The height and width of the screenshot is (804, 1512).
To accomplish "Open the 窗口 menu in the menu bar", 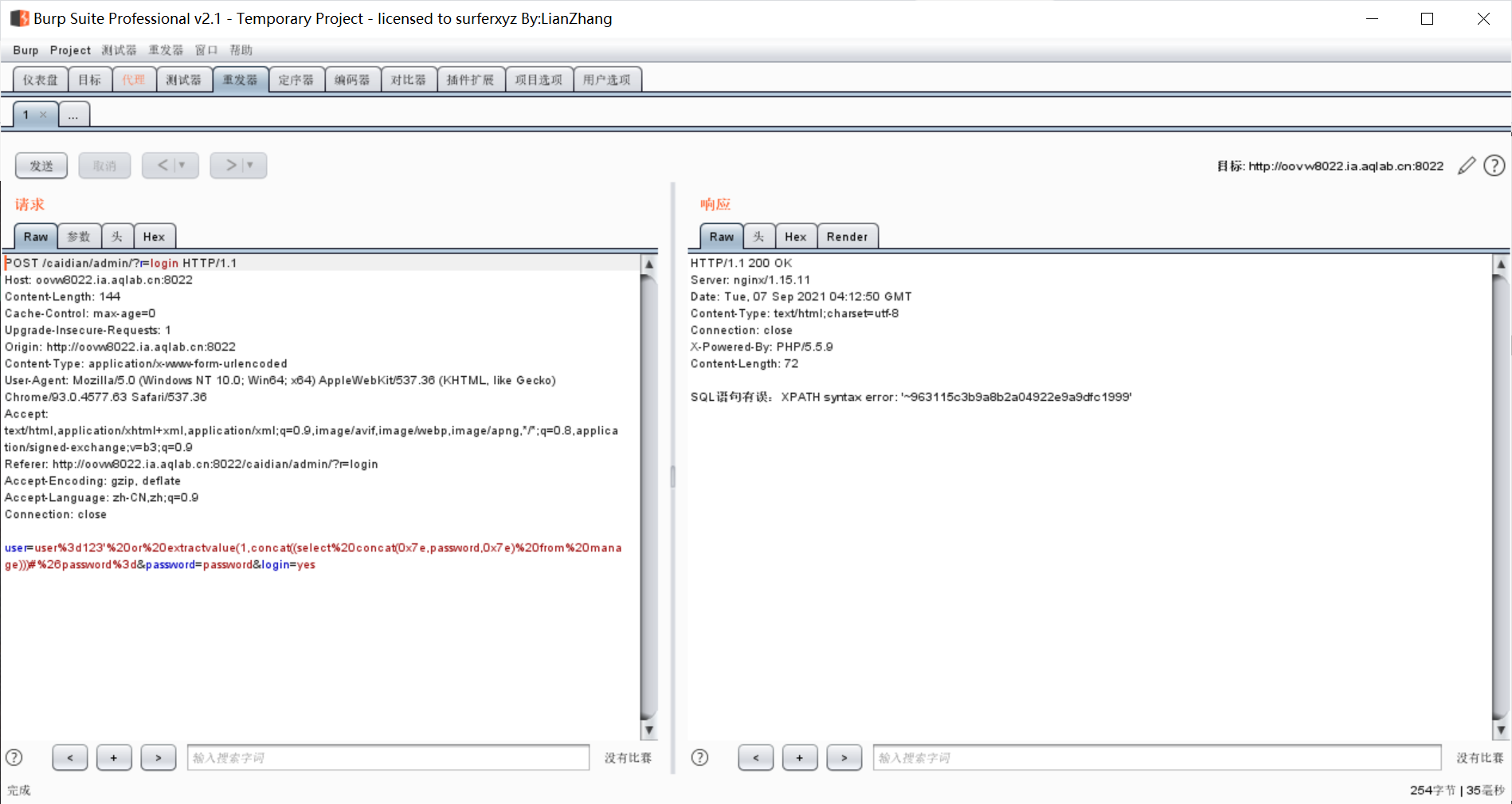I will coord(206,50).
